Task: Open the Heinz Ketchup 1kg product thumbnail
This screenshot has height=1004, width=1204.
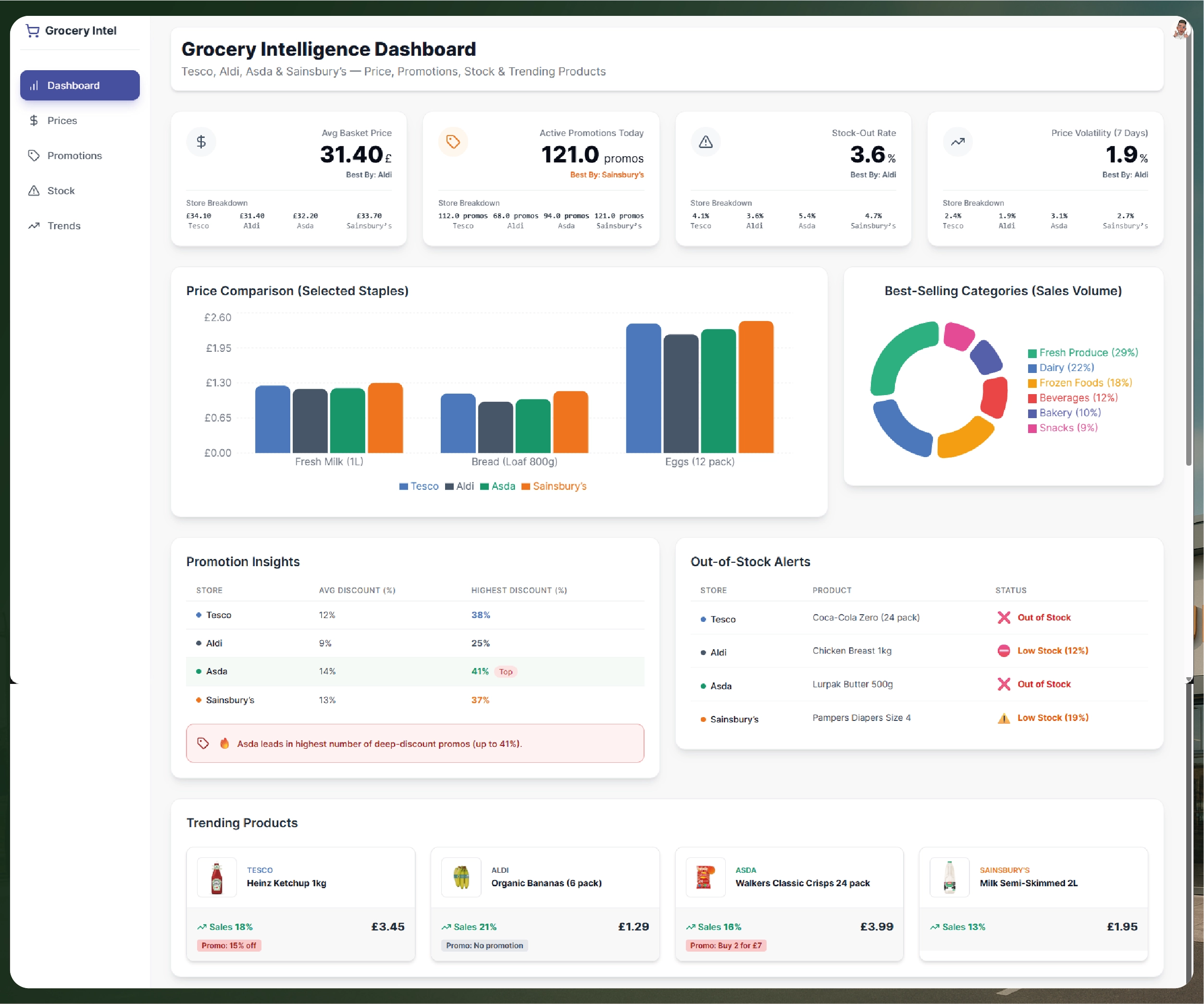Action: (217, 877)
